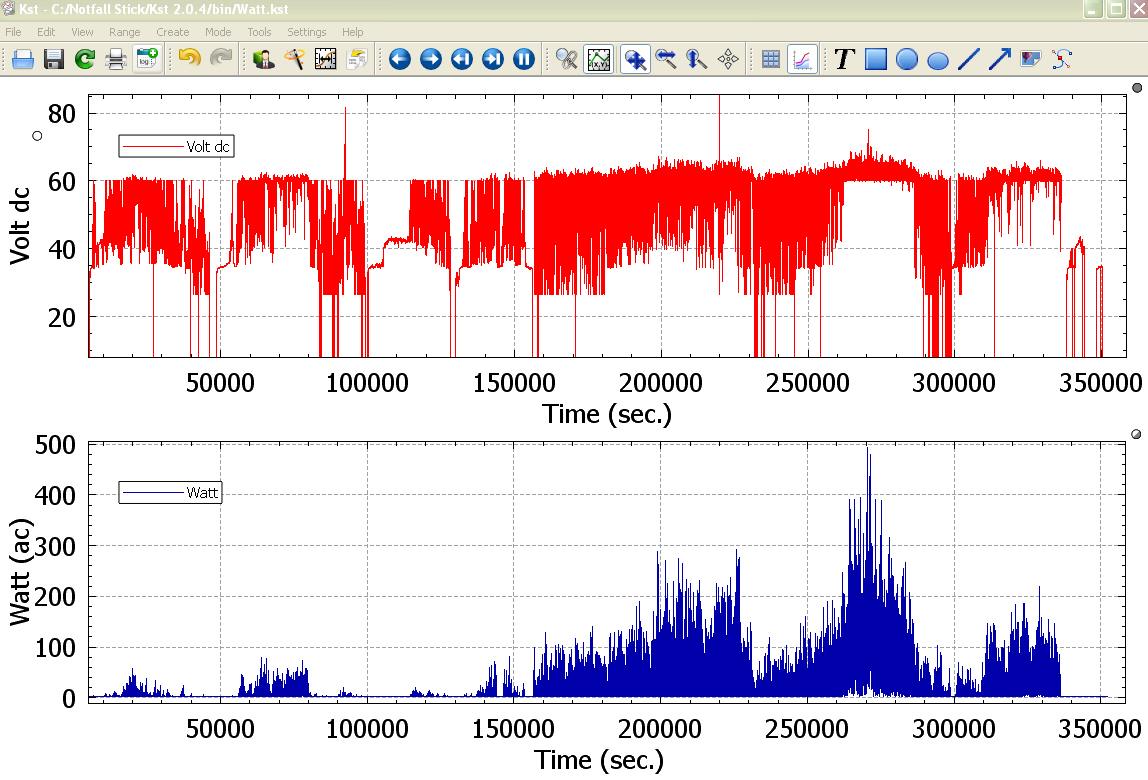Toggle Tied Zoom in the toolbar
This screenshot has width=1148, height=780.
coord(567,59)
